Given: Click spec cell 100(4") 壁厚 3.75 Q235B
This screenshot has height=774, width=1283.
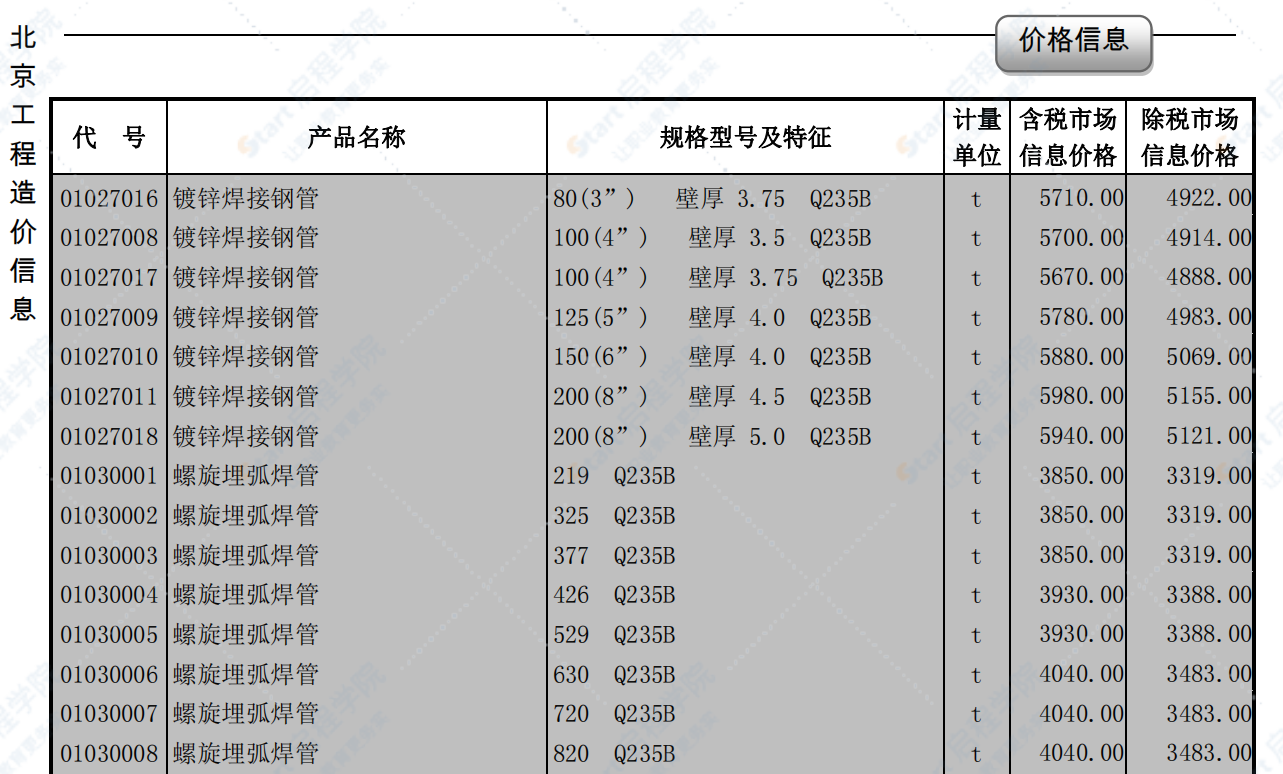Looking at the screenshot, I should pyautogui.click(x=718, y=278).
